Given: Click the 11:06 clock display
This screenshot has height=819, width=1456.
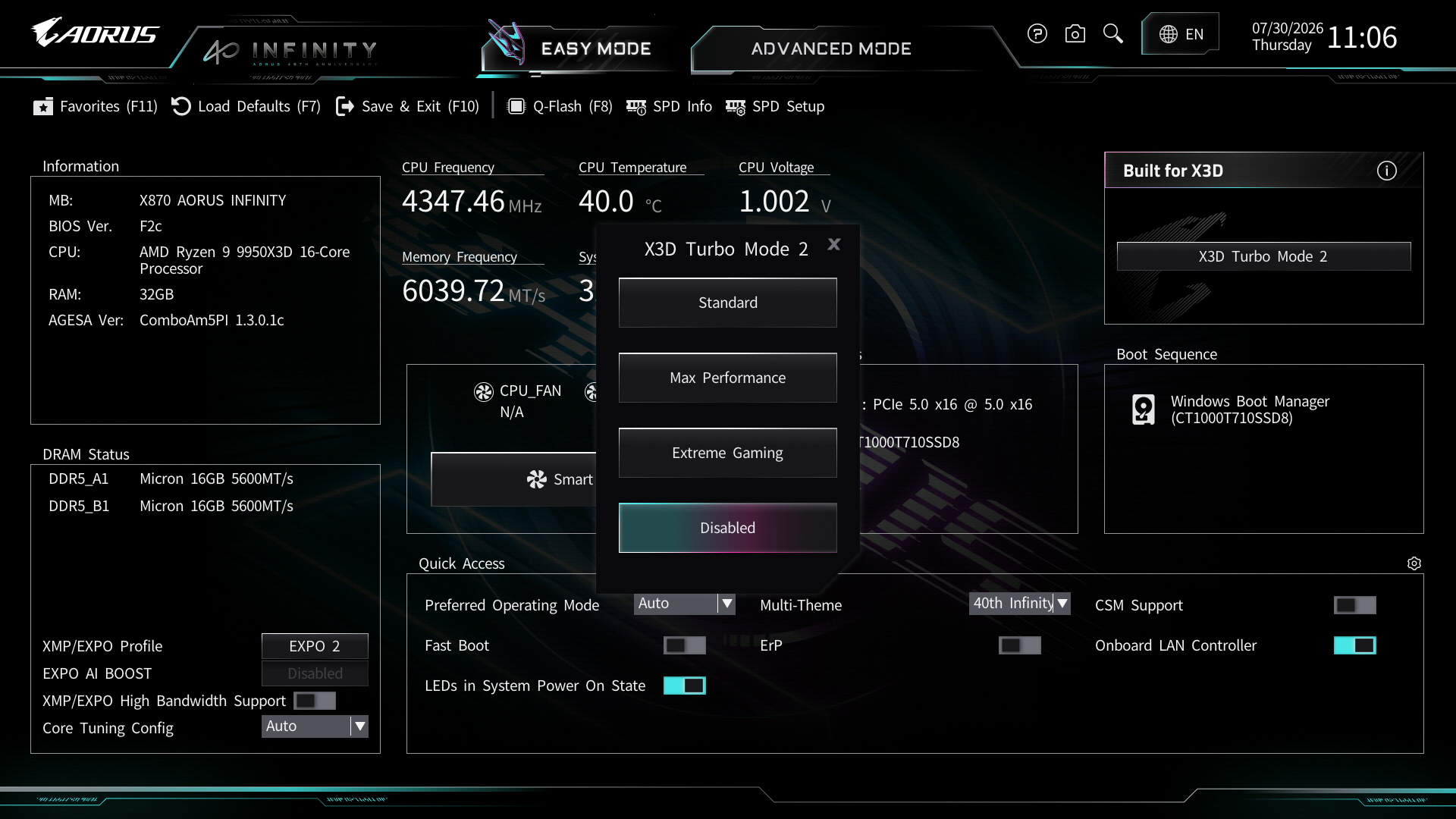Looking at the screenshot, I should click(1362, 37).
